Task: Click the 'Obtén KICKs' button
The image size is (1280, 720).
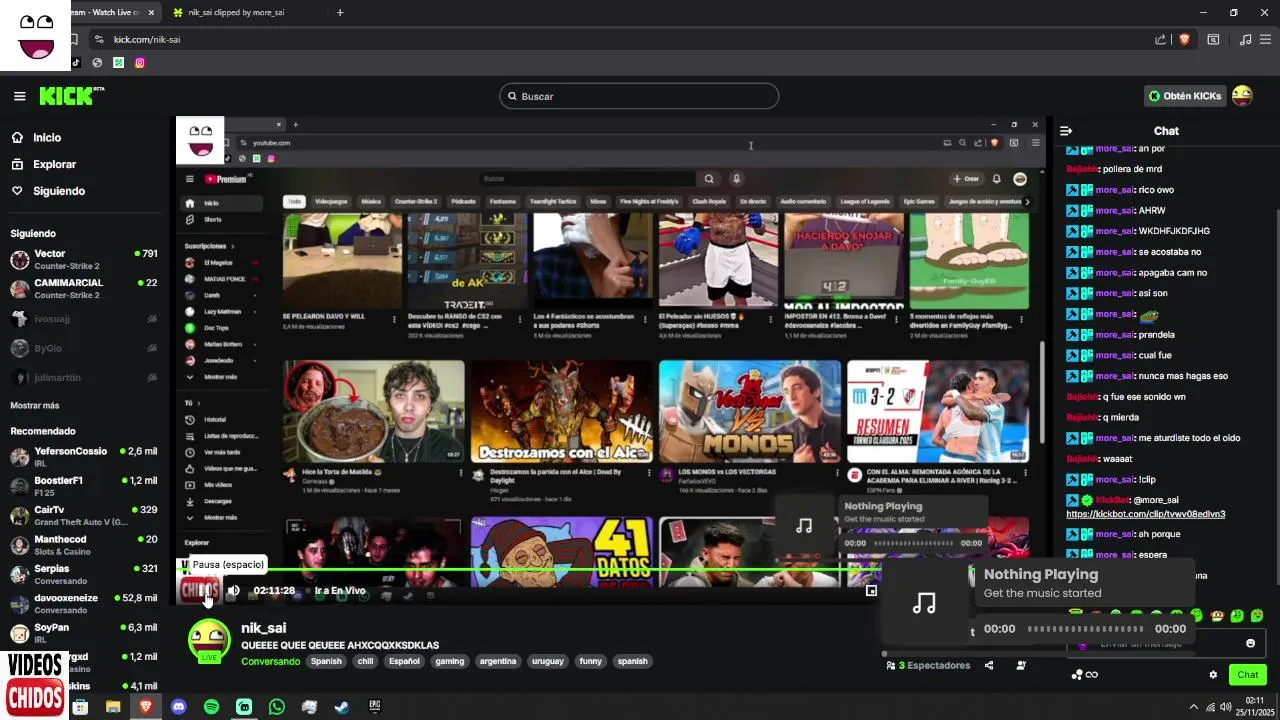Action: (x=1185, y=96)
